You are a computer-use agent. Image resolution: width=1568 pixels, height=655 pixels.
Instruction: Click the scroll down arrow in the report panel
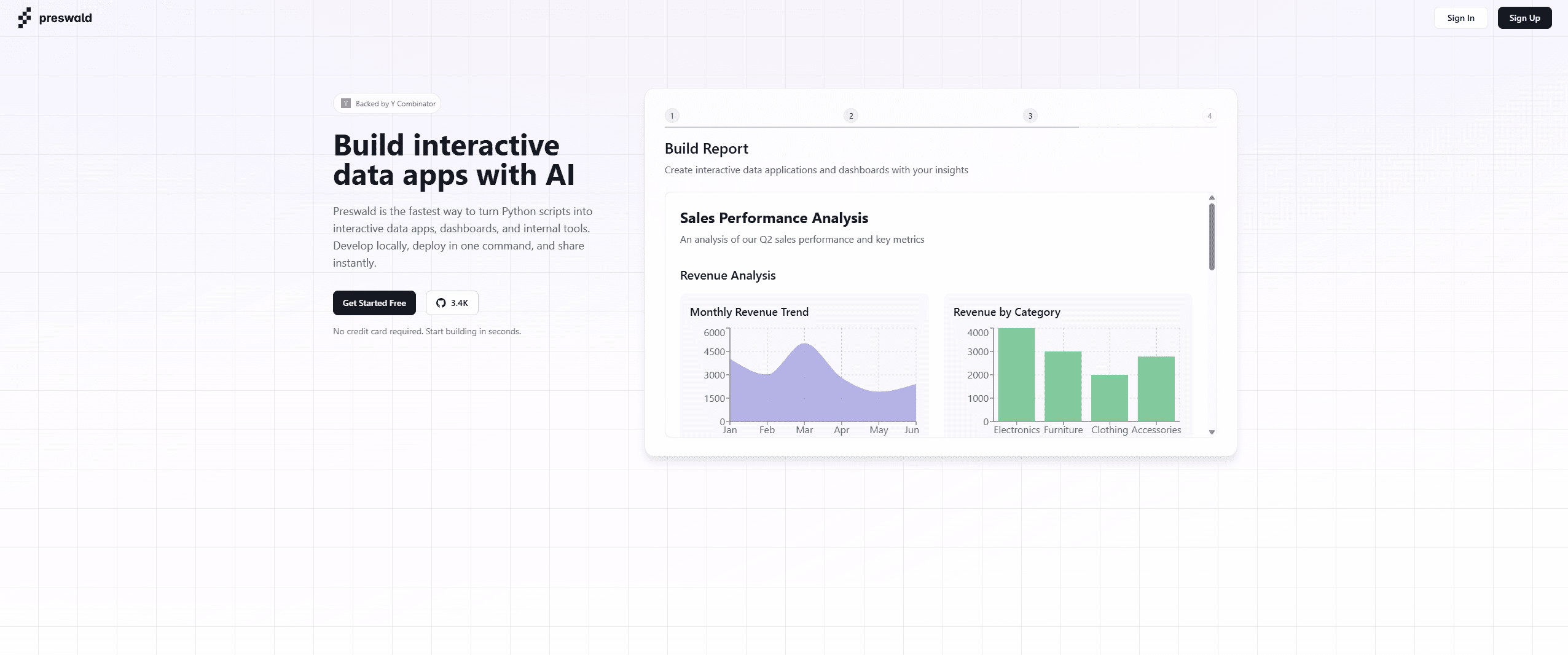coord(1212,432)
